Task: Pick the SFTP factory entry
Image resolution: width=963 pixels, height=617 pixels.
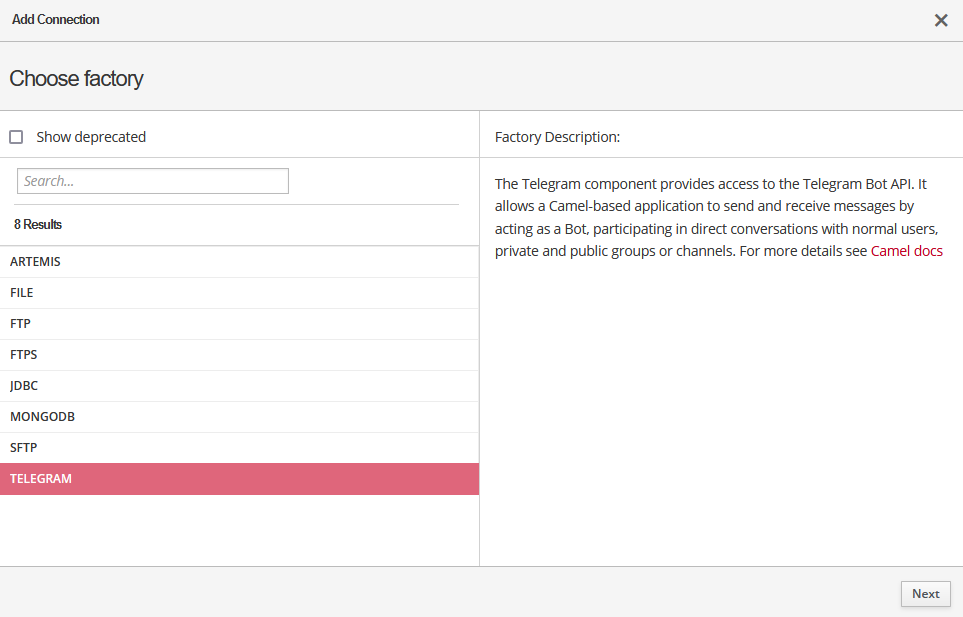Action: coord(239,448)
